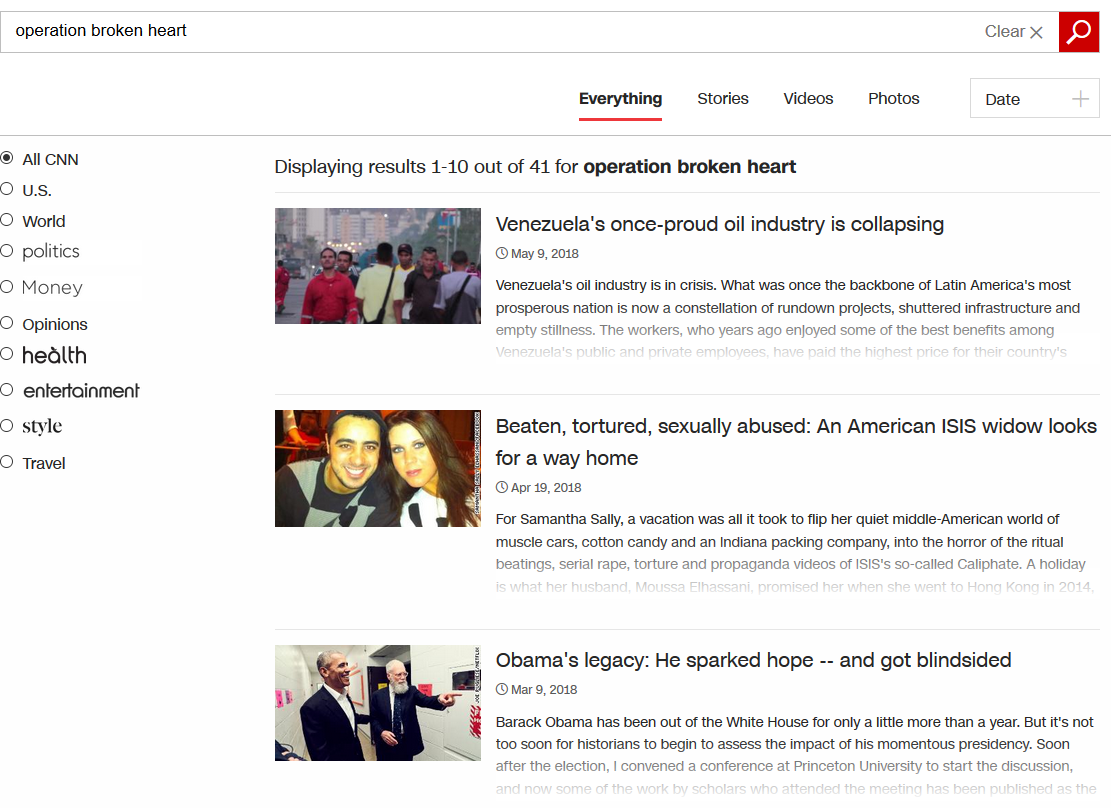Click the Samantha Sally article summary text
The width and height of the screenshot is (1111, 808).
(x=795, y=553)
